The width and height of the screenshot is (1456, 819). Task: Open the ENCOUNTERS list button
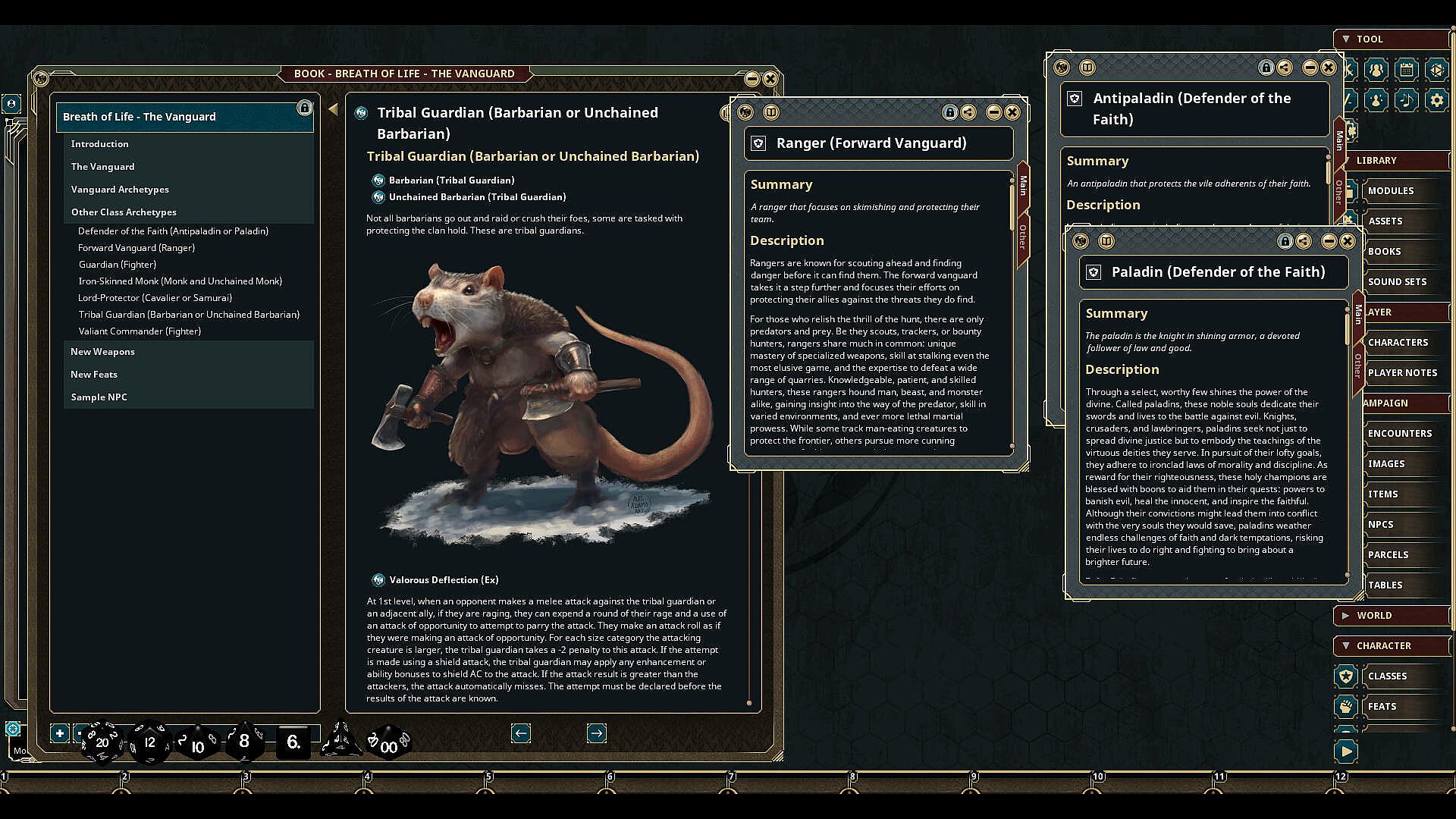coord(1399,434)
